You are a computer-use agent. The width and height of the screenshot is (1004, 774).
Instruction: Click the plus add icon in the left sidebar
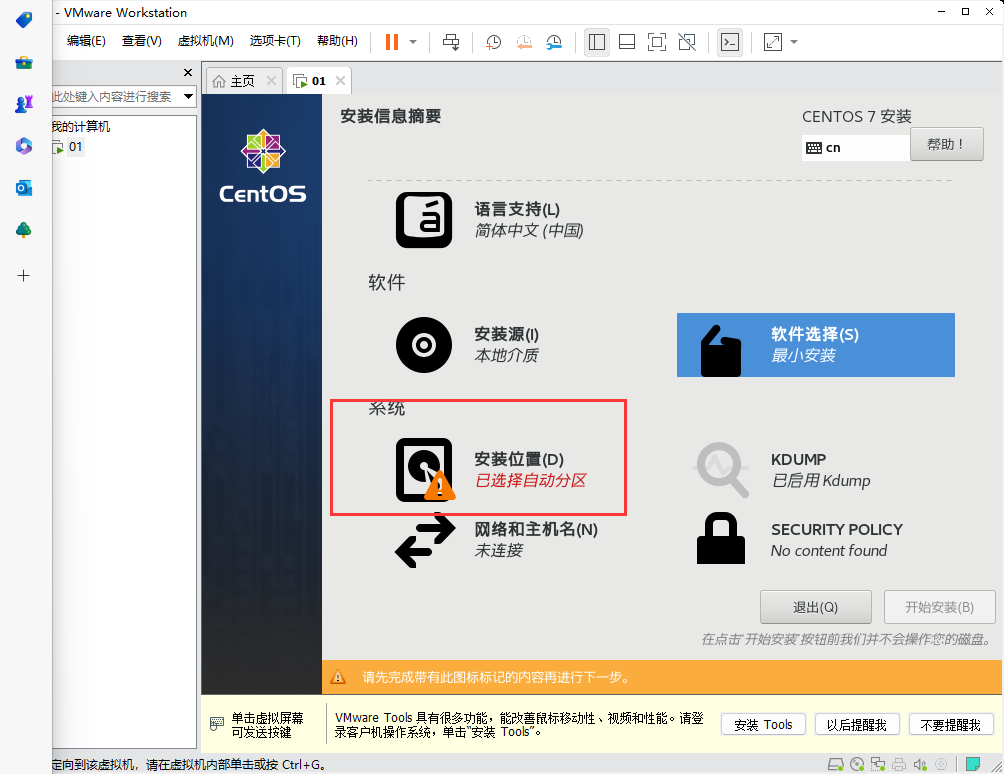[x=24, y=275]
